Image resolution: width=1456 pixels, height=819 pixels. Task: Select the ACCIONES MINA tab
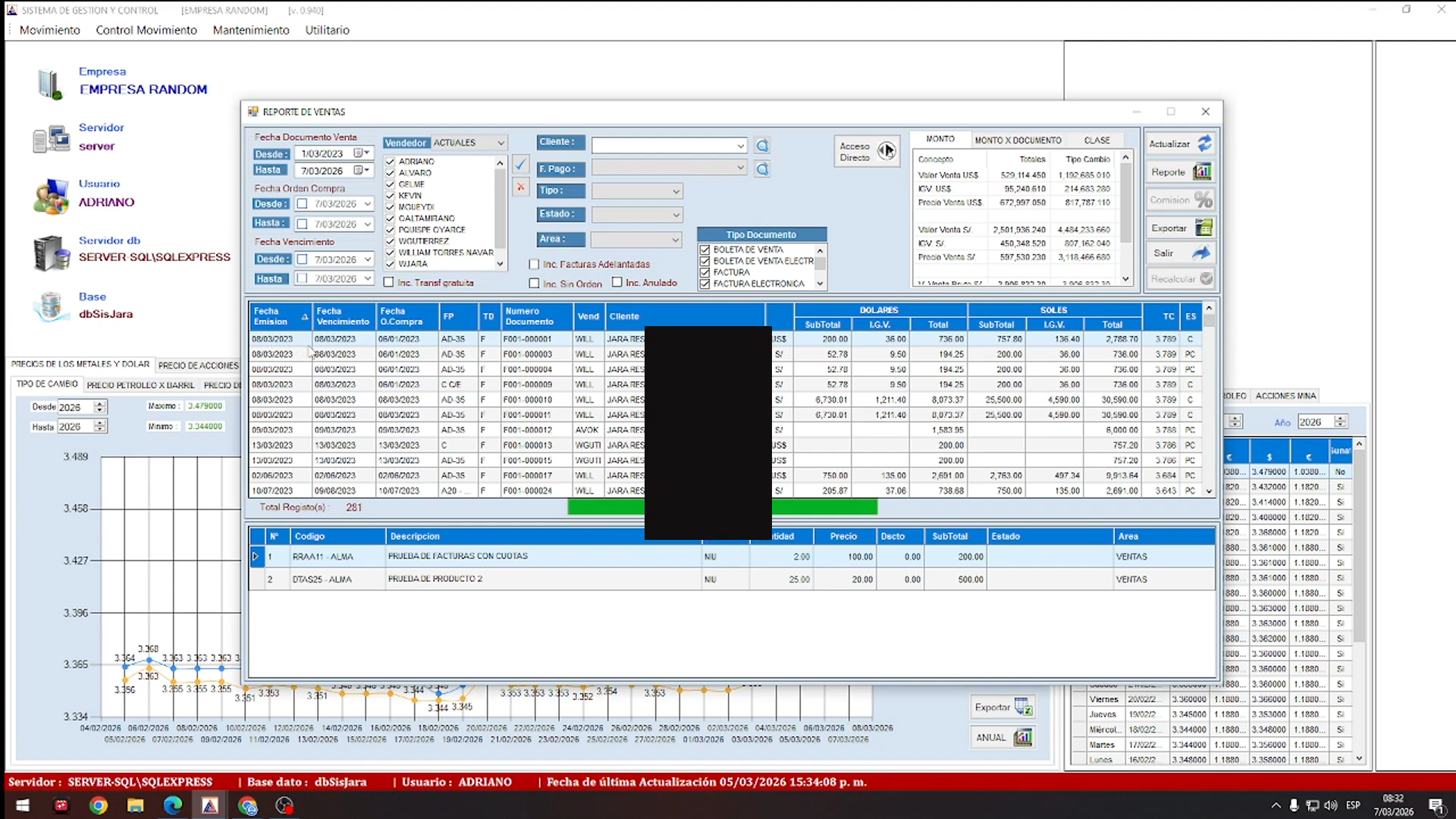click(1285, 396)
